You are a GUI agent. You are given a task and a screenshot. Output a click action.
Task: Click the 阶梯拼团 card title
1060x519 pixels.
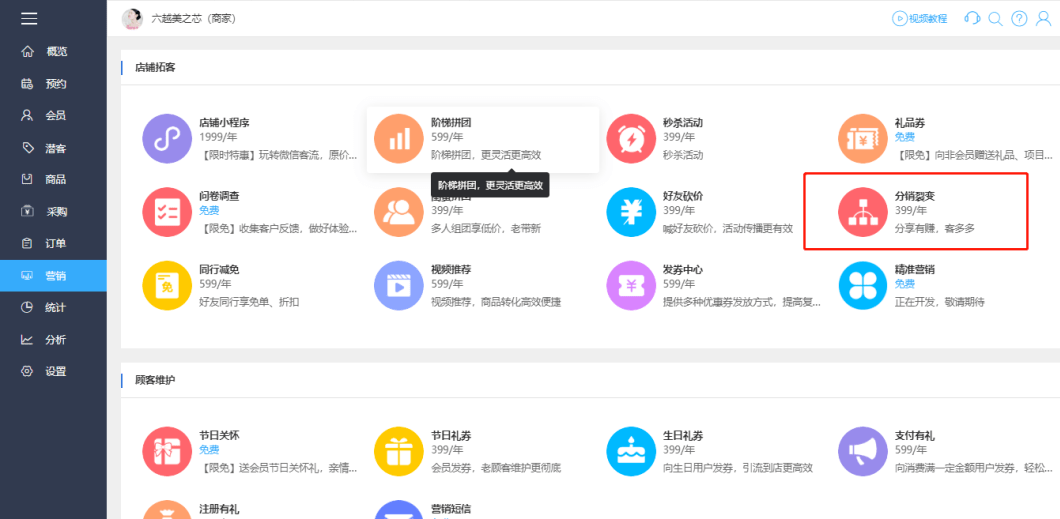click(x=451, y=123)
